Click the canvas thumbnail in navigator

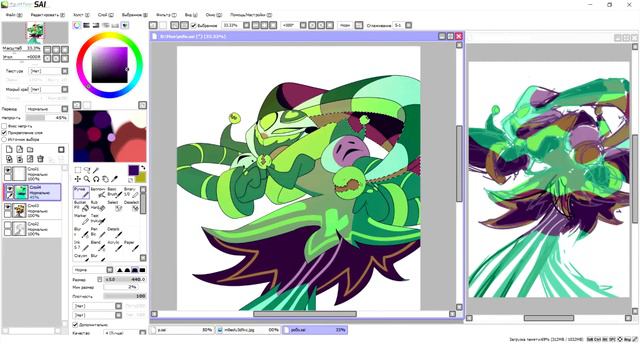(x=35, y=33)
